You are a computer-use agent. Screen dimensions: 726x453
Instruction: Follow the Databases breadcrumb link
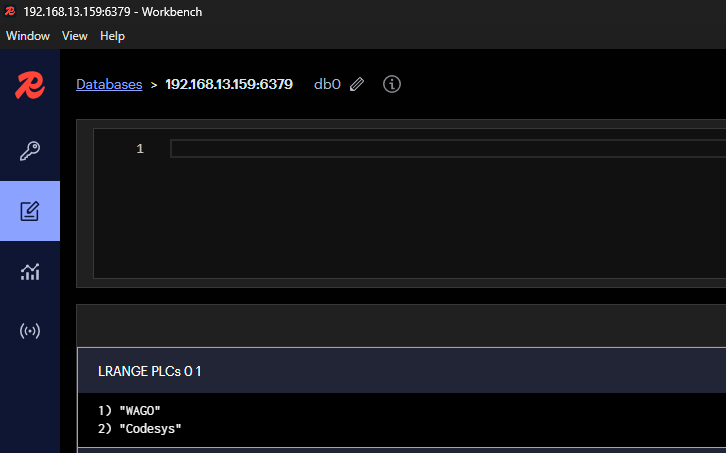tap(109, 84)
